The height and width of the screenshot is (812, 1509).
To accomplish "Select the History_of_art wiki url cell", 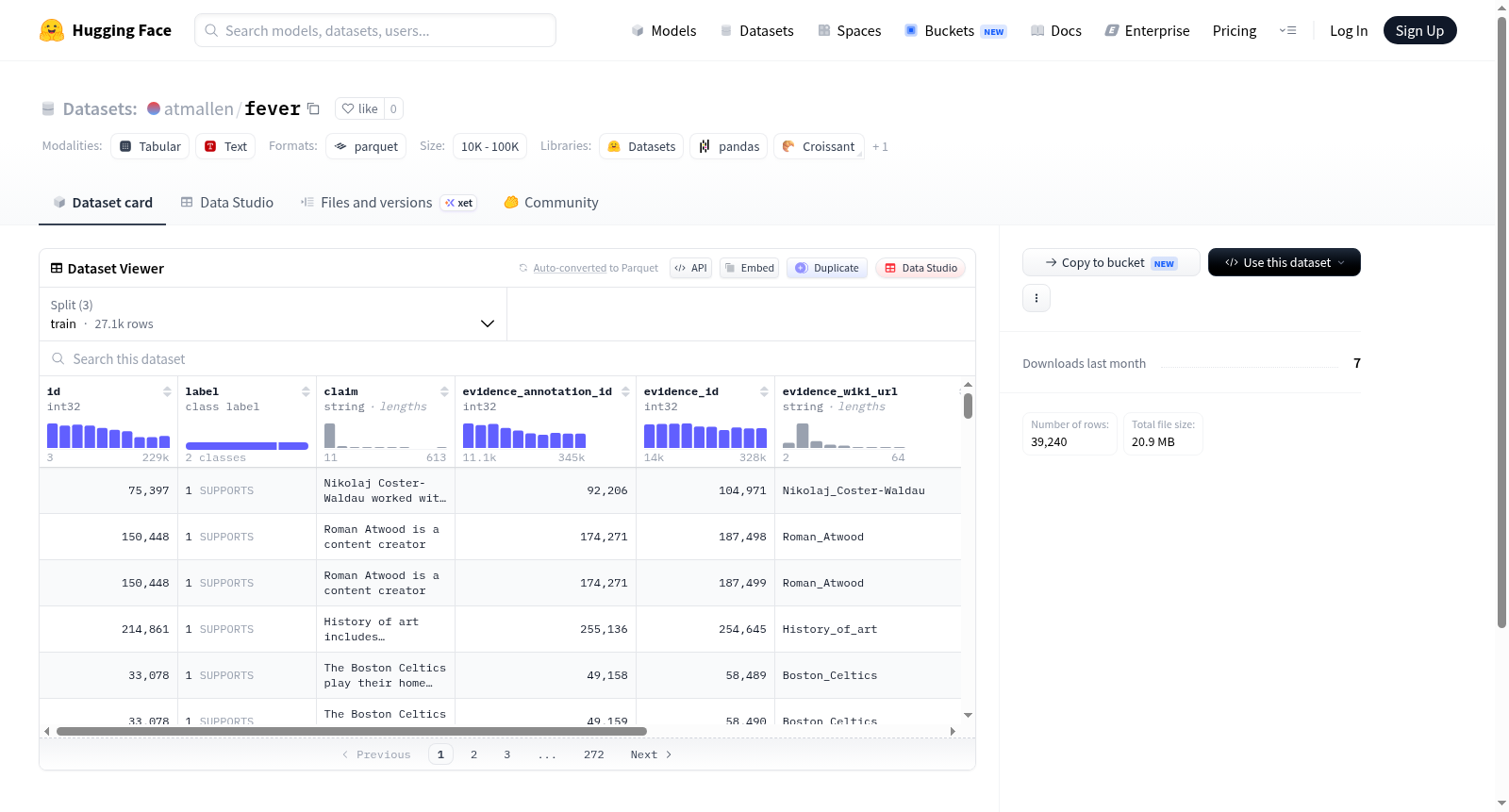I will [x=868, y=629].
